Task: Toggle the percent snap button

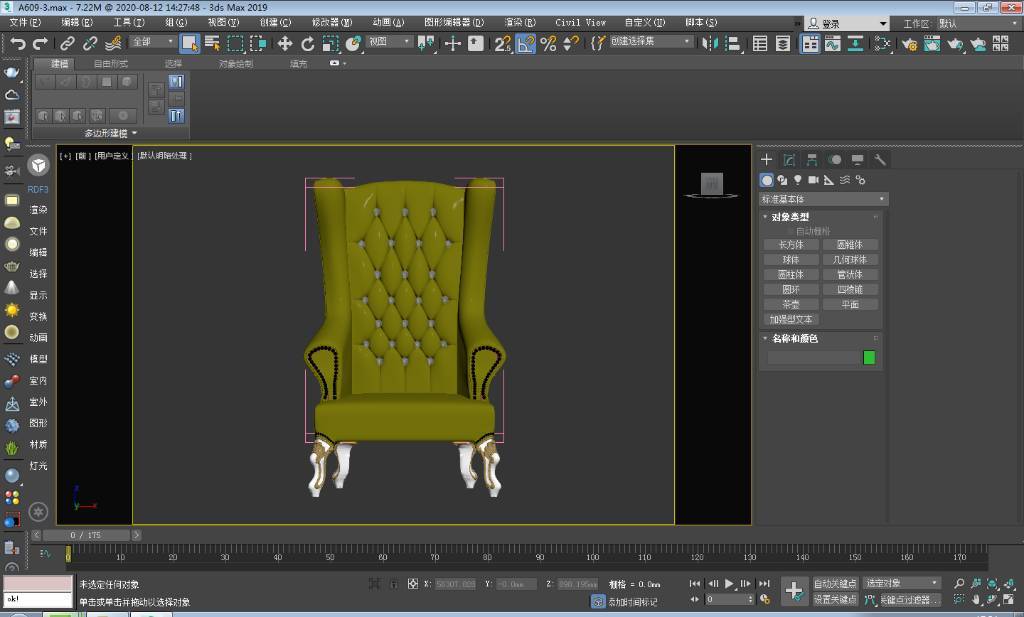Action: [548, 43]
